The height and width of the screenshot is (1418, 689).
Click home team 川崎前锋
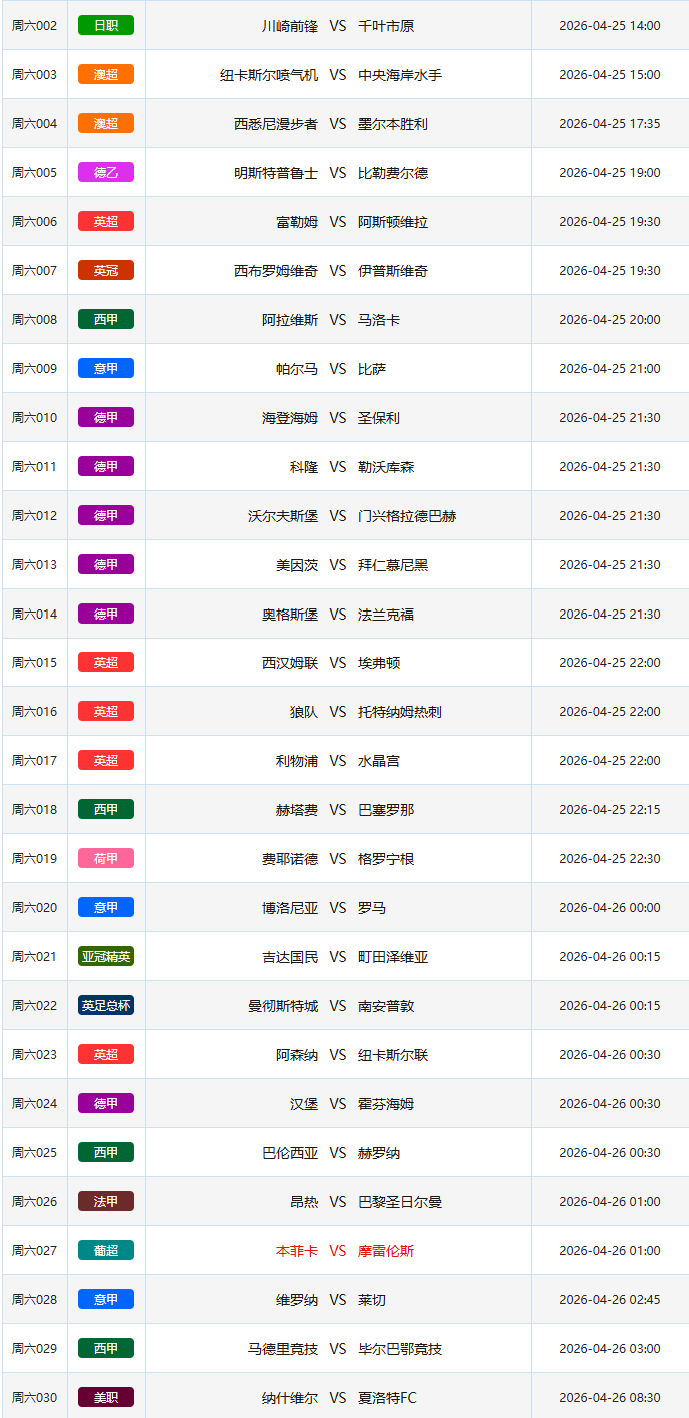coord(290,26)
